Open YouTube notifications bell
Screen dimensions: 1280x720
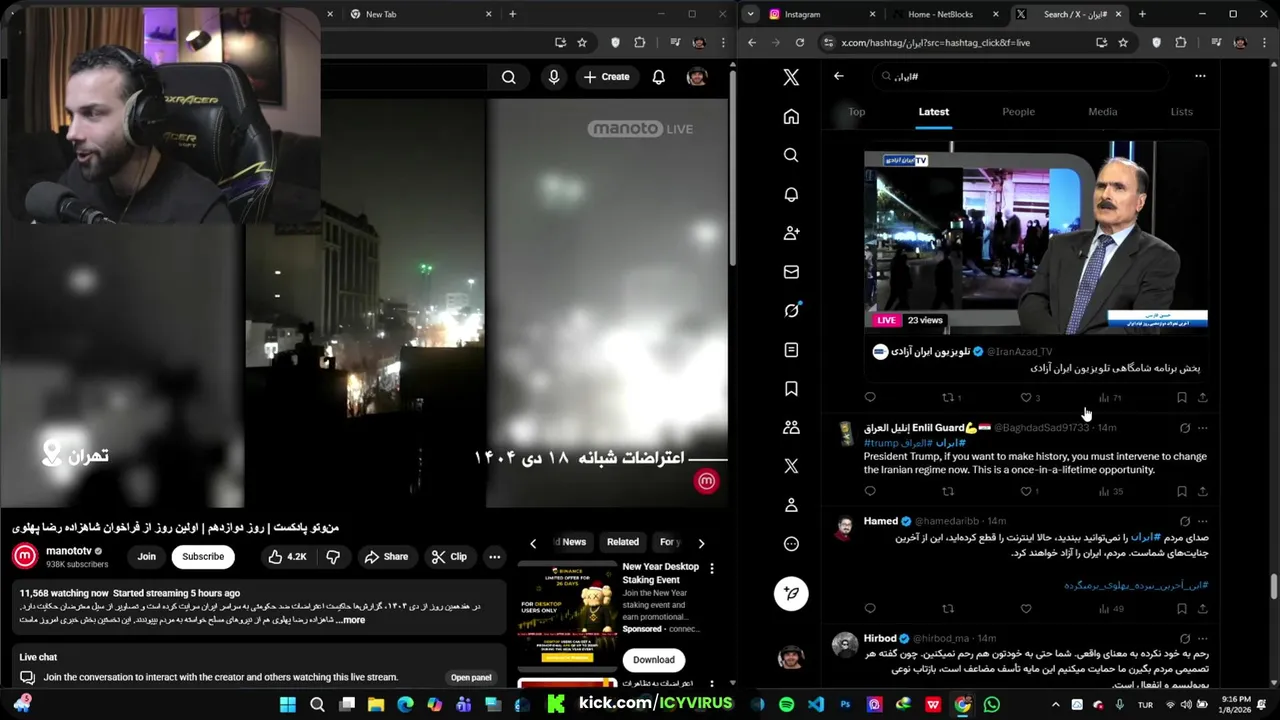point(659,77)
